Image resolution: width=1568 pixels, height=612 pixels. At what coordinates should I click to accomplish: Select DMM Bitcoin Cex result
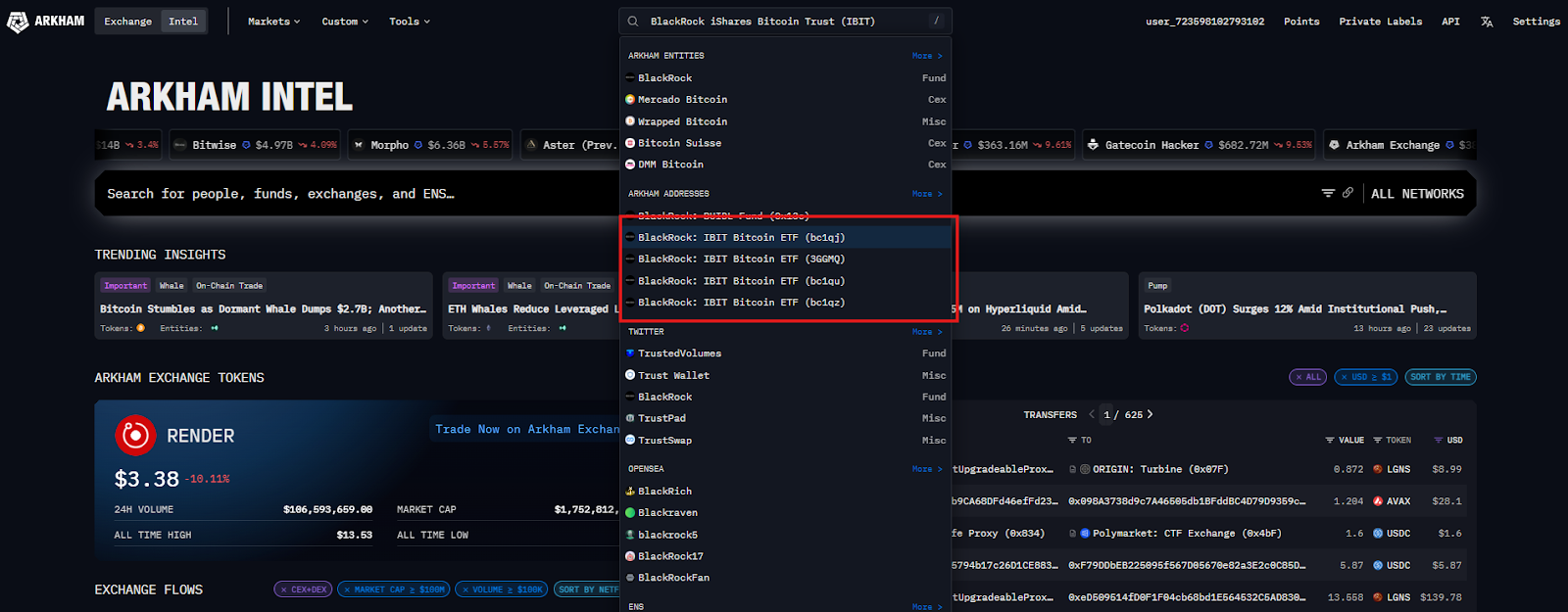click(786, 165)
